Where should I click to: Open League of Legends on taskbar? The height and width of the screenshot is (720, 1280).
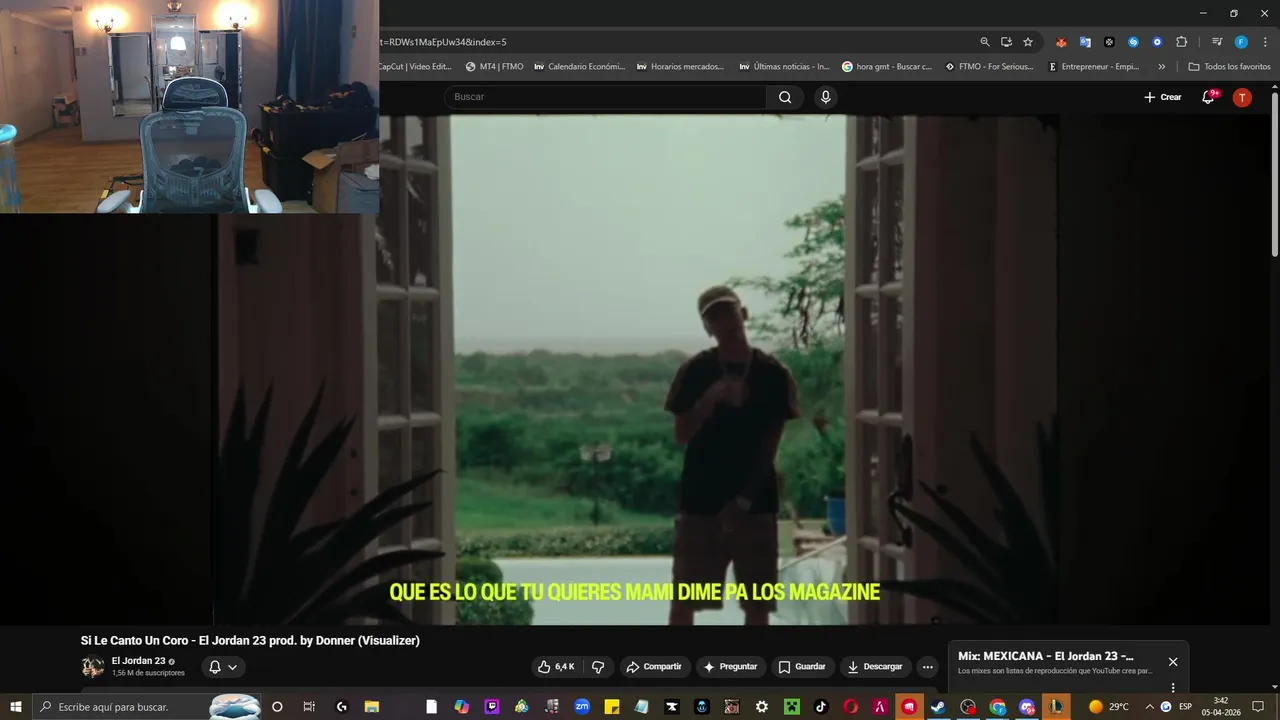1056,707
